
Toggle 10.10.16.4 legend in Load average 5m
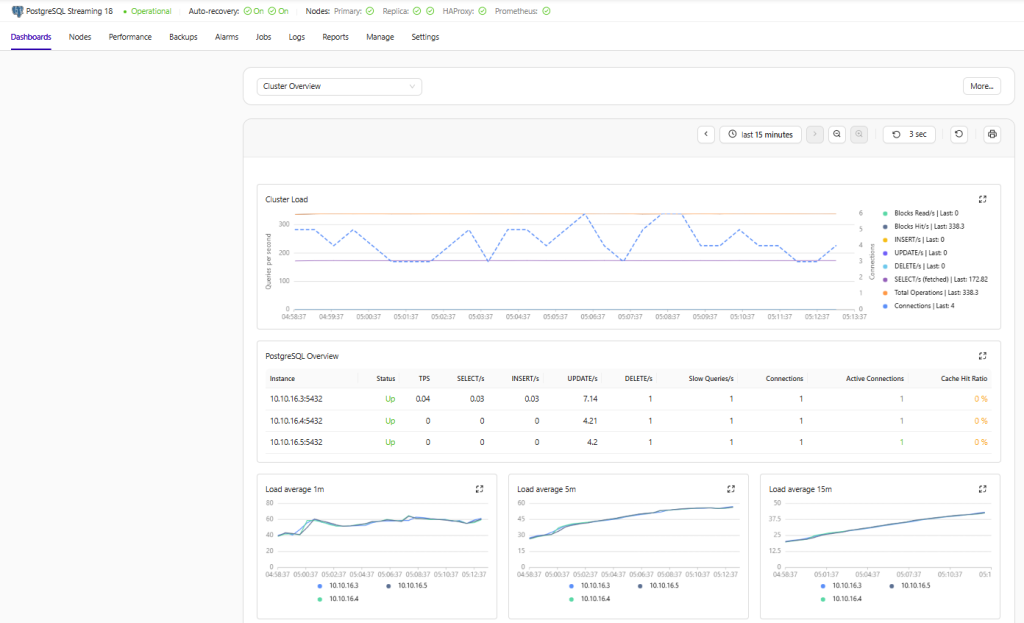pyautogui.click(x=589, y=599)
